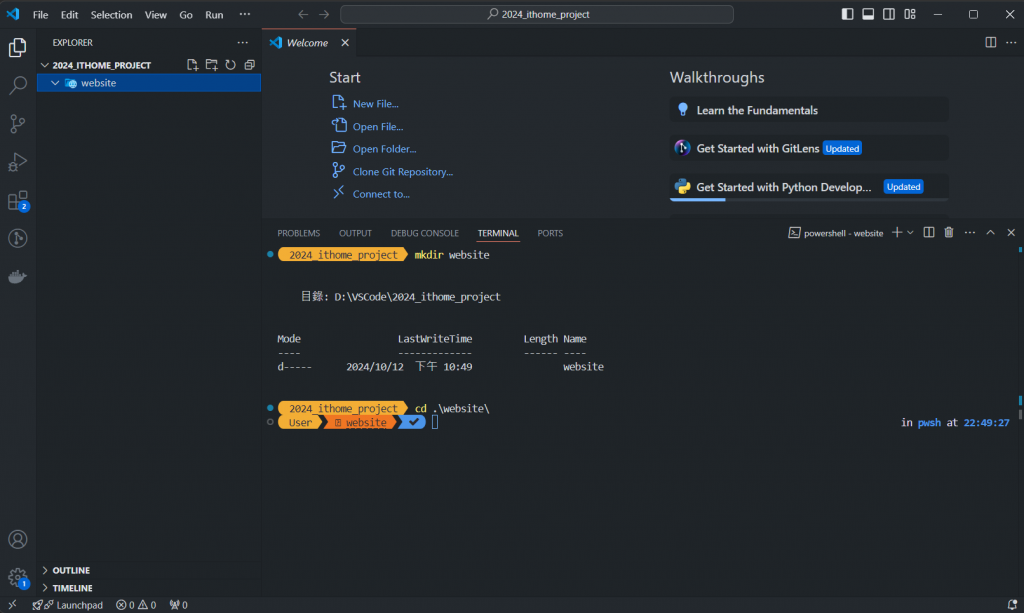1024x613 pixels.
Task: Click the Connect to... link
Action: tap(381, 194)
